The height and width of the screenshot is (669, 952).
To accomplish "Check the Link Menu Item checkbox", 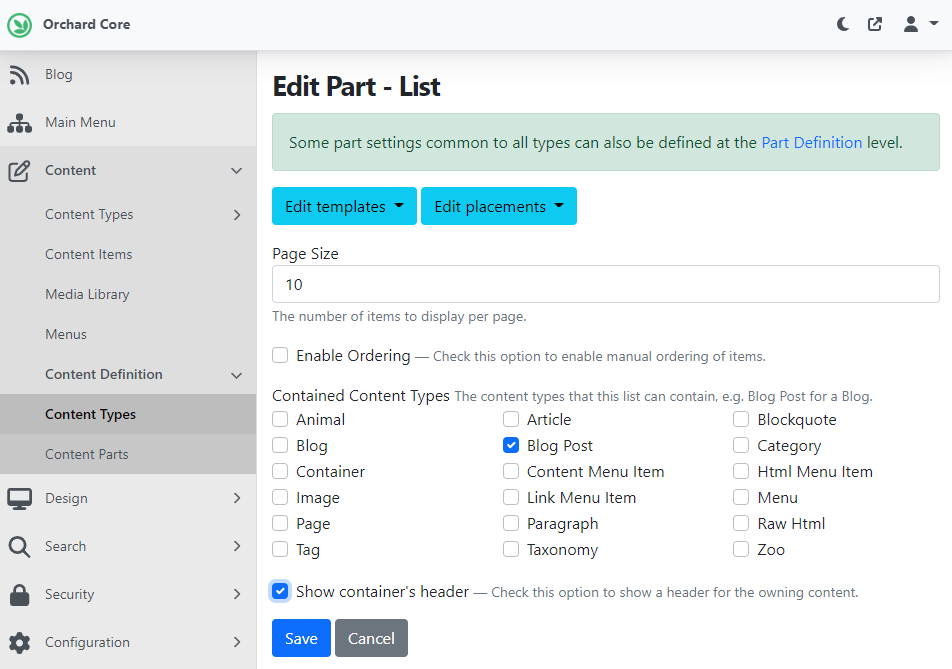I will (511, 498).
